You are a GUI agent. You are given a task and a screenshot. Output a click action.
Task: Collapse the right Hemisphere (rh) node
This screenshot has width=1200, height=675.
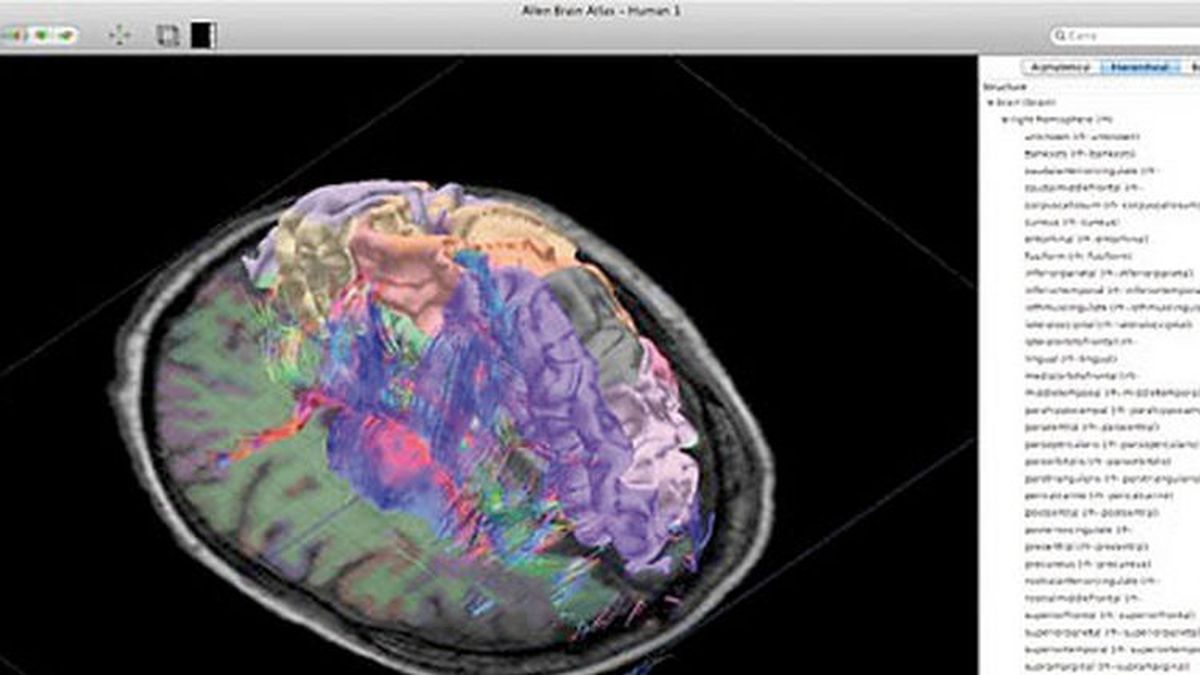tap(1005, 120)
